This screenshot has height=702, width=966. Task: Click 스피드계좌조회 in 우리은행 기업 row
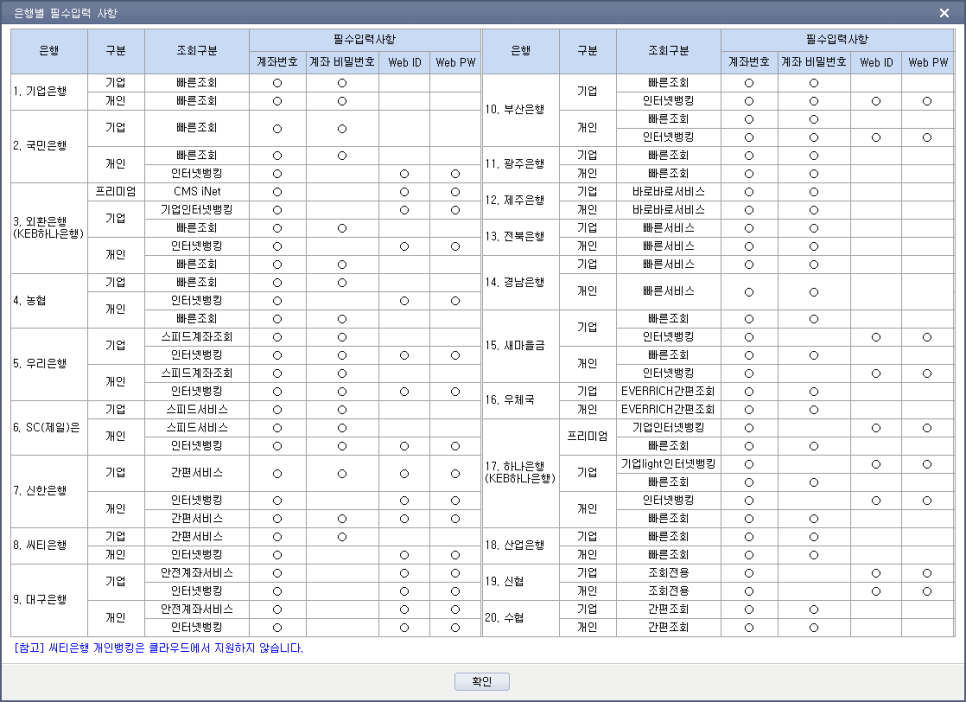click(x=197, y=337)
